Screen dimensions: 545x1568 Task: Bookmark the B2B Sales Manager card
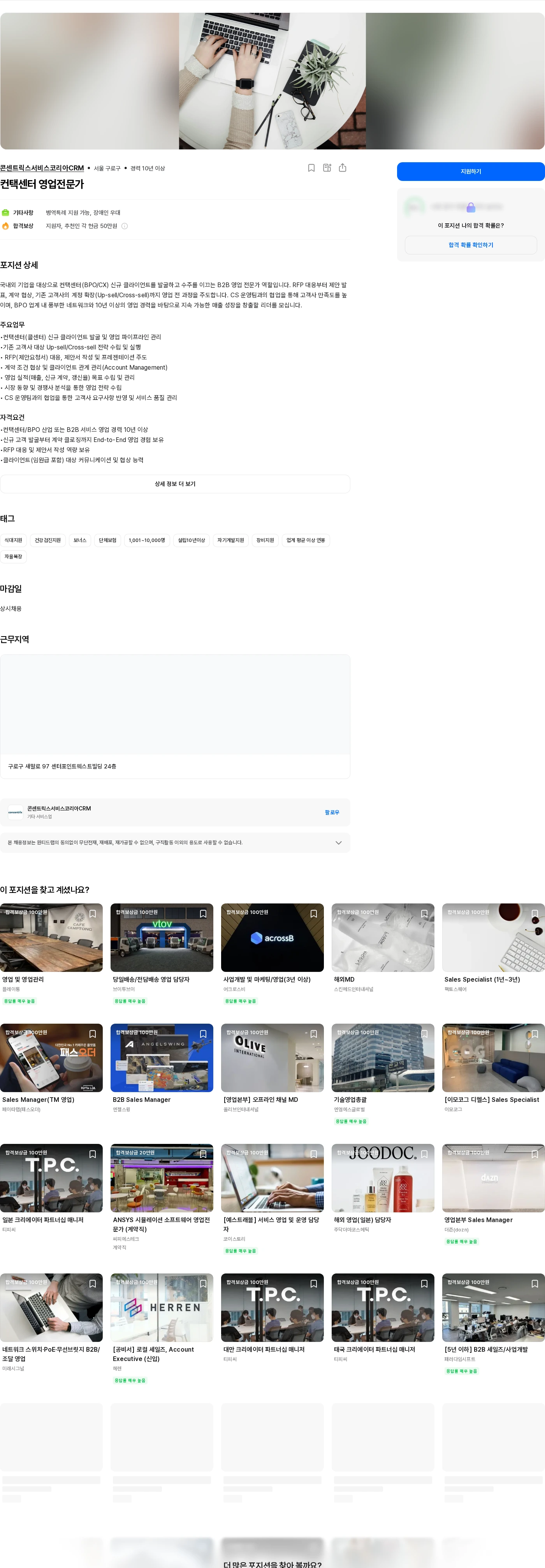[203, 1033]
